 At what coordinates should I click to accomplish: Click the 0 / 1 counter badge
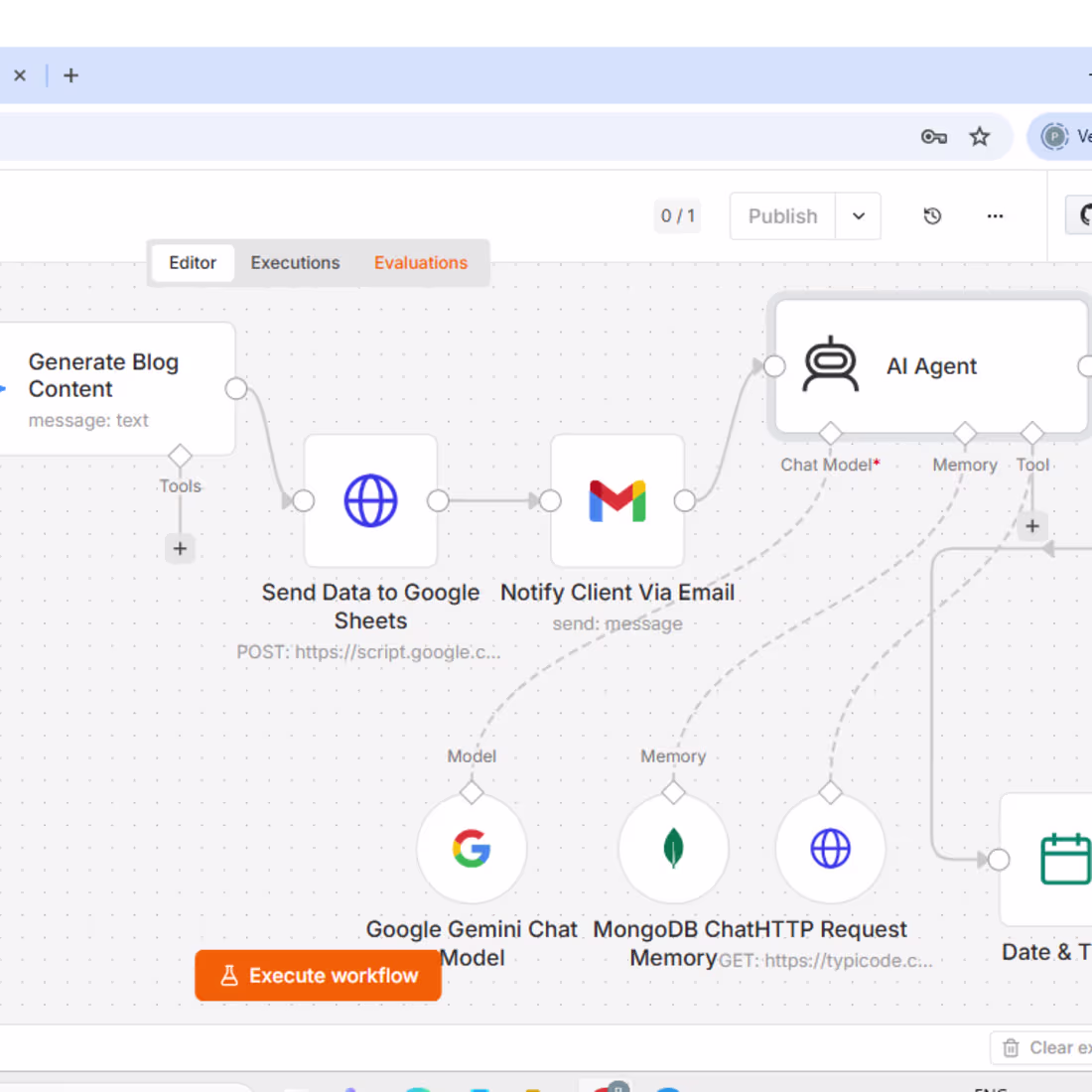678,215
